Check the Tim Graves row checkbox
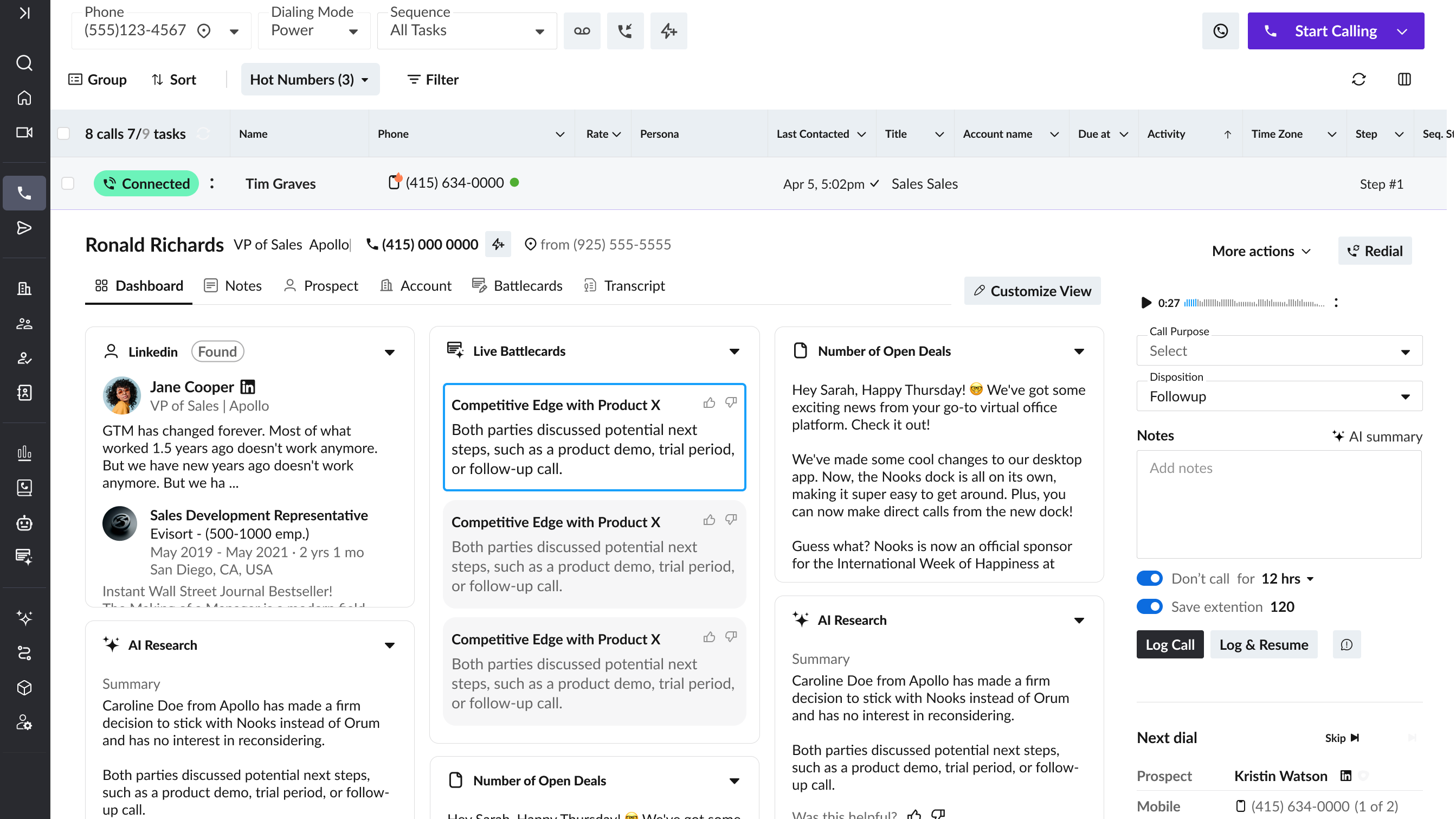Screen dimensions: 1456x819 click(68, 183)
